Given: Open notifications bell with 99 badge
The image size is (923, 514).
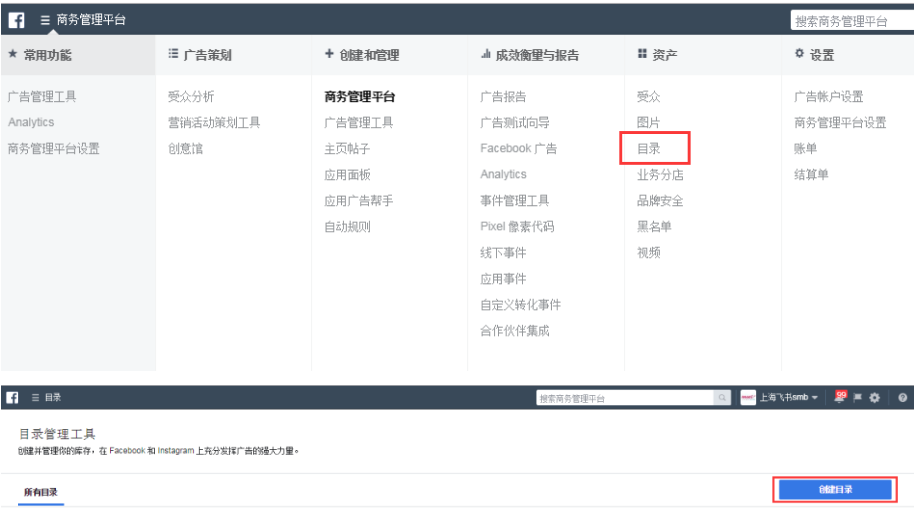Looking at the screenshot, I should click(x=840, y=397).
